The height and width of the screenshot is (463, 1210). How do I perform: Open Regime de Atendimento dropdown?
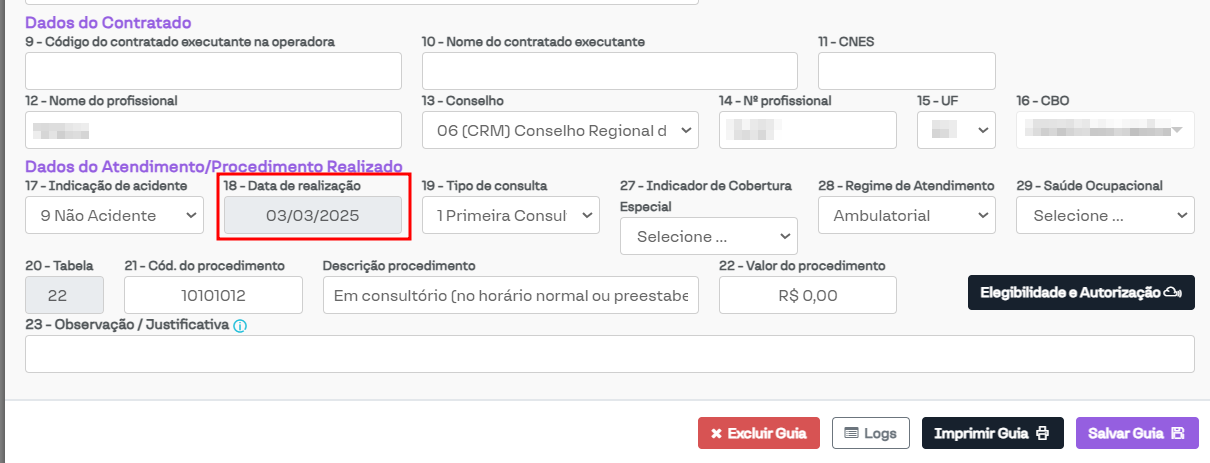point(907,215)
